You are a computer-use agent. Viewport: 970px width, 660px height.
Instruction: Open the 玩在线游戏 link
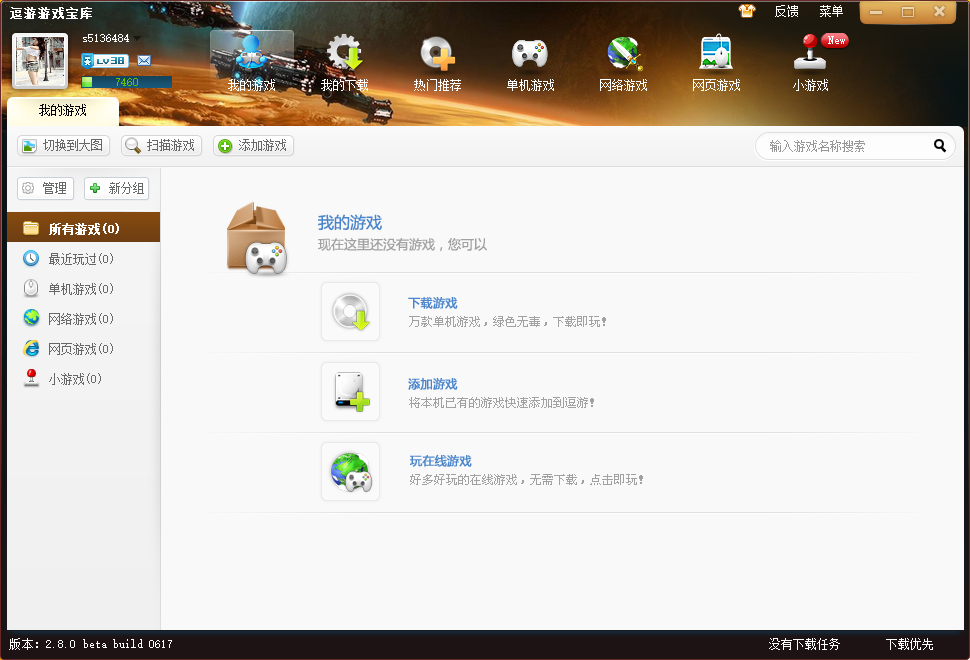(440, 461)
